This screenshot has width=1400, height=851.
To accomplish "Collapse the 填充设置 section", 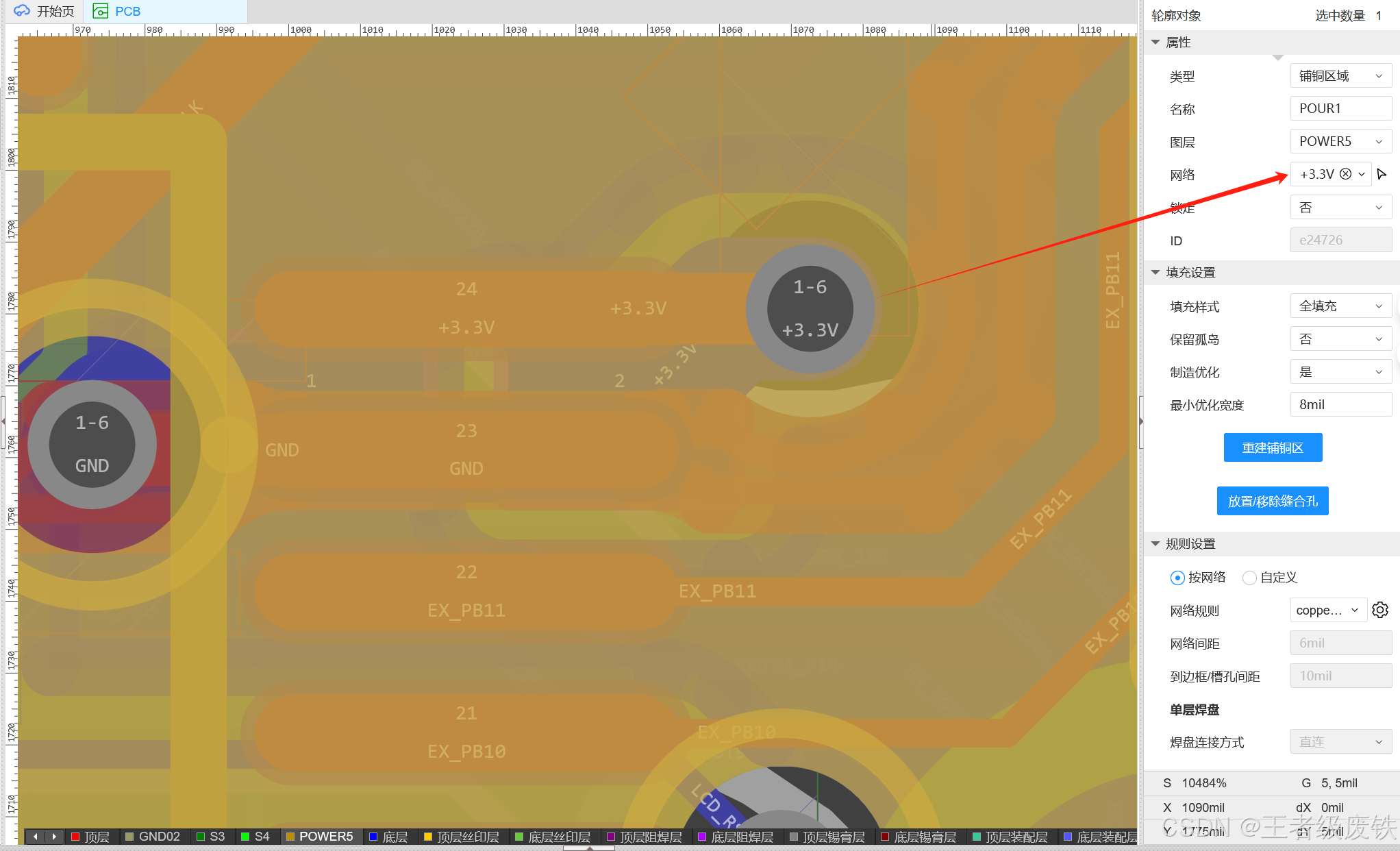I will tap(1156, 273).
